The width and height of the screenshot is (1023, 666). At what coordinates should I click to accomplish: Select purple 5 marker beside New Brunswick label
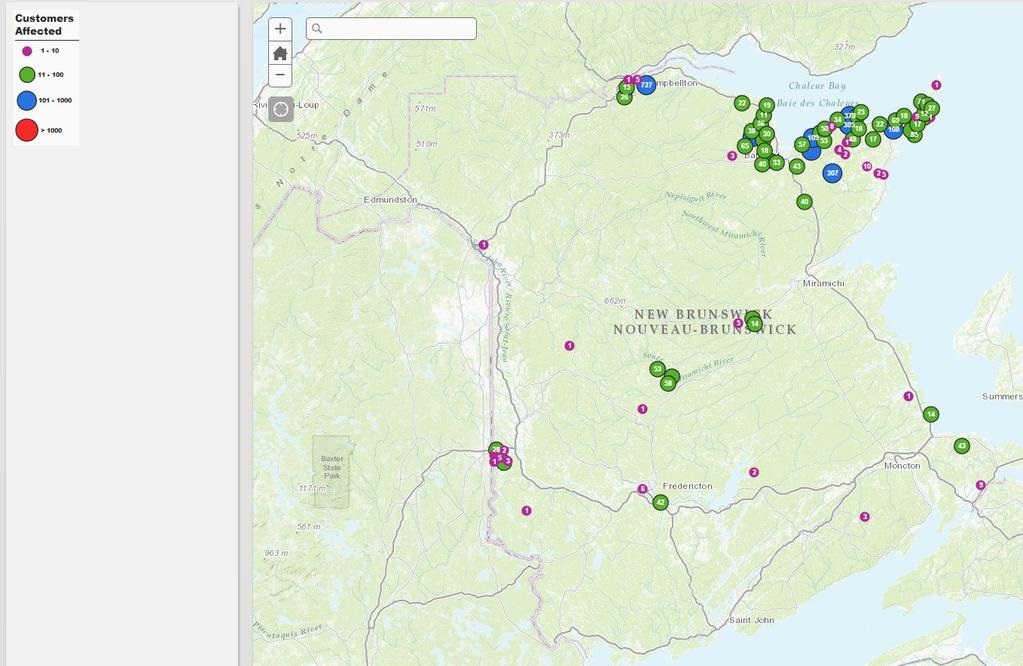point(738,323)
